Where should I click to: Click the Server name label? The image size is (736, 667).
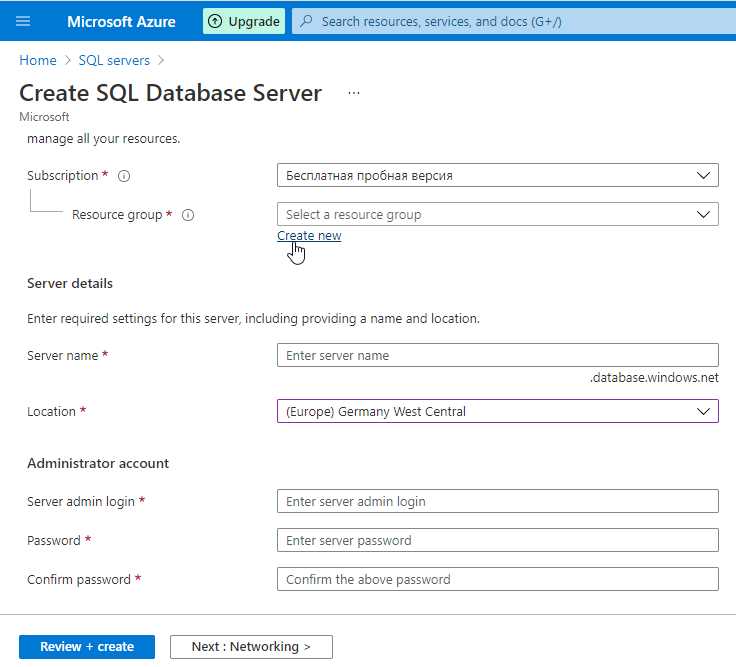pyautogui.click(x=62, y=355)
